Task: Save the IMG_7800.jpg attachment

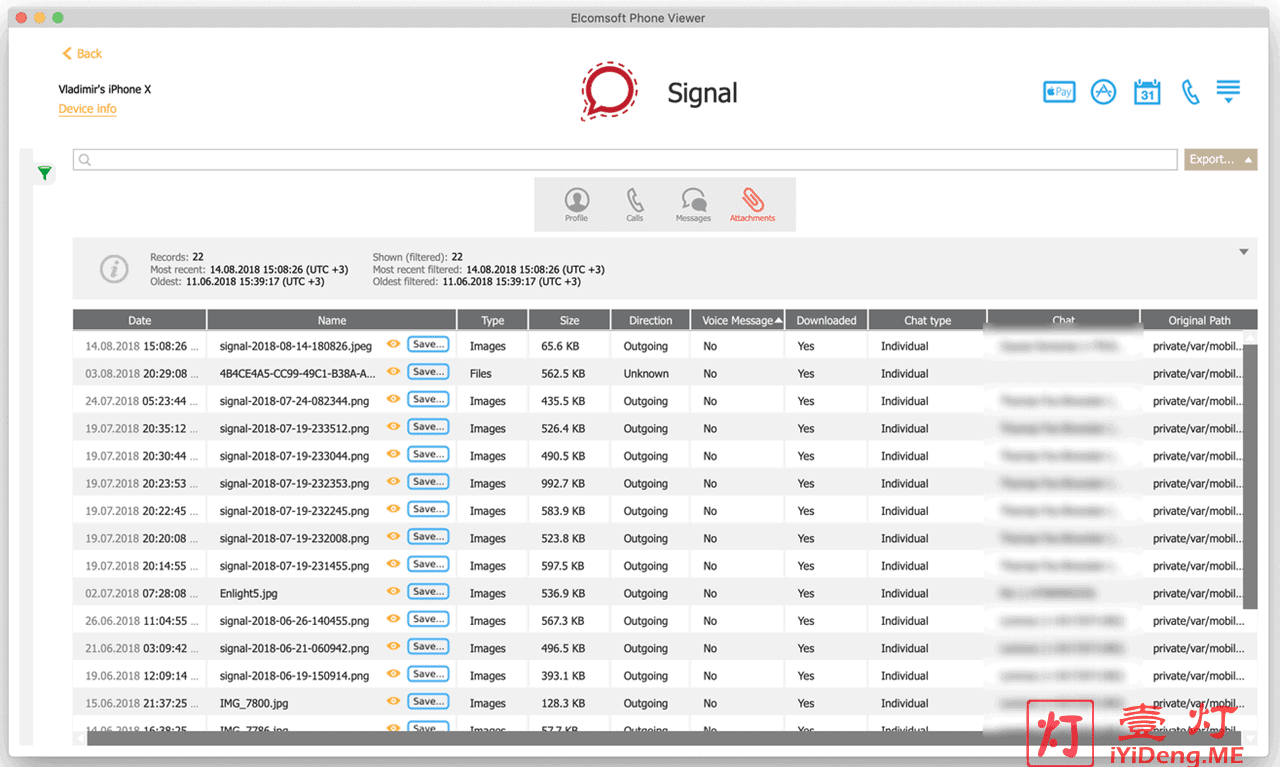Action: point(428,702)
